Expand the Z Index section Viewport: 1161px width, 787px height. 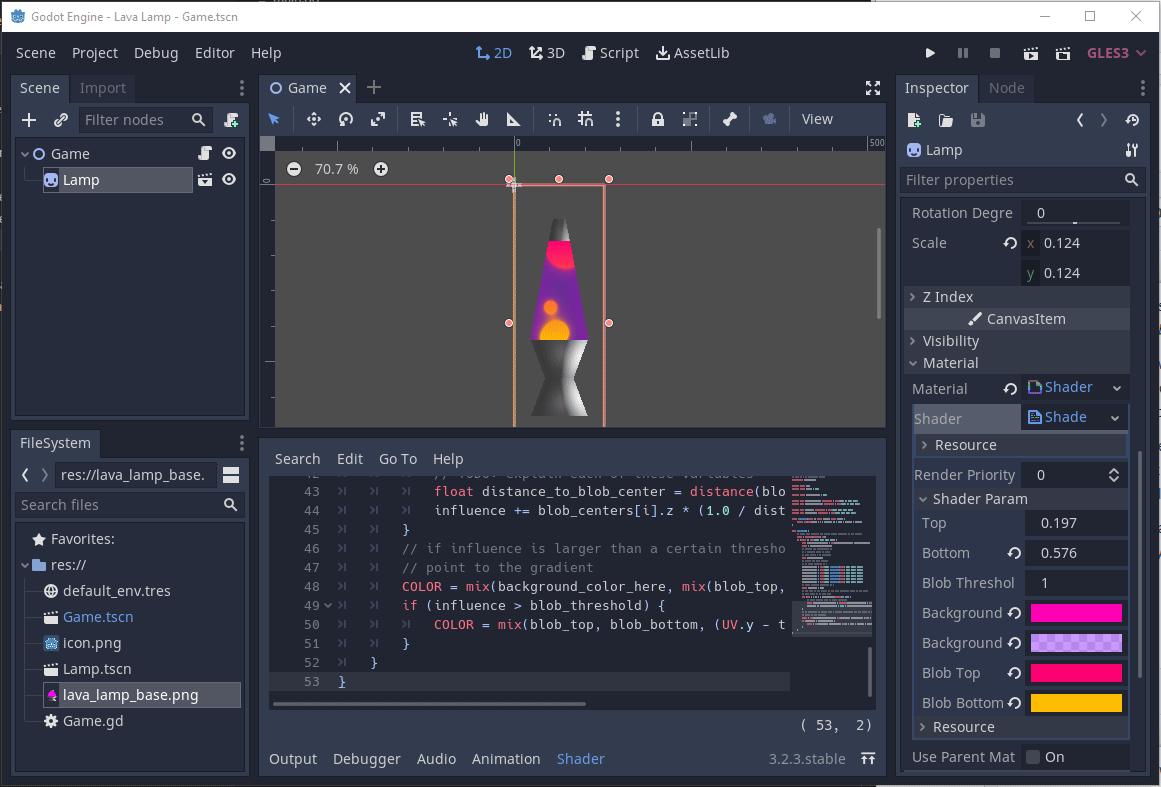coord(947,297)
